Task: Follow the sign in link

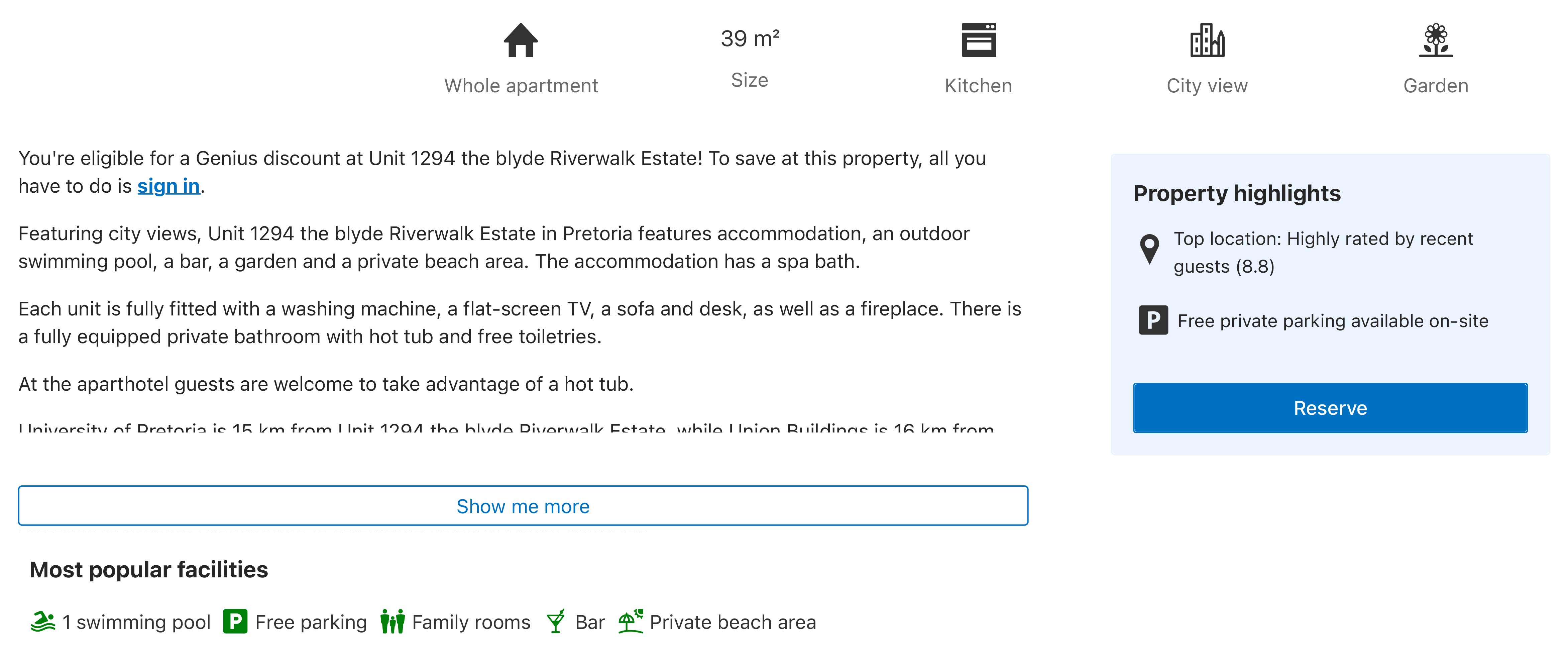Action: click(169, 186)
